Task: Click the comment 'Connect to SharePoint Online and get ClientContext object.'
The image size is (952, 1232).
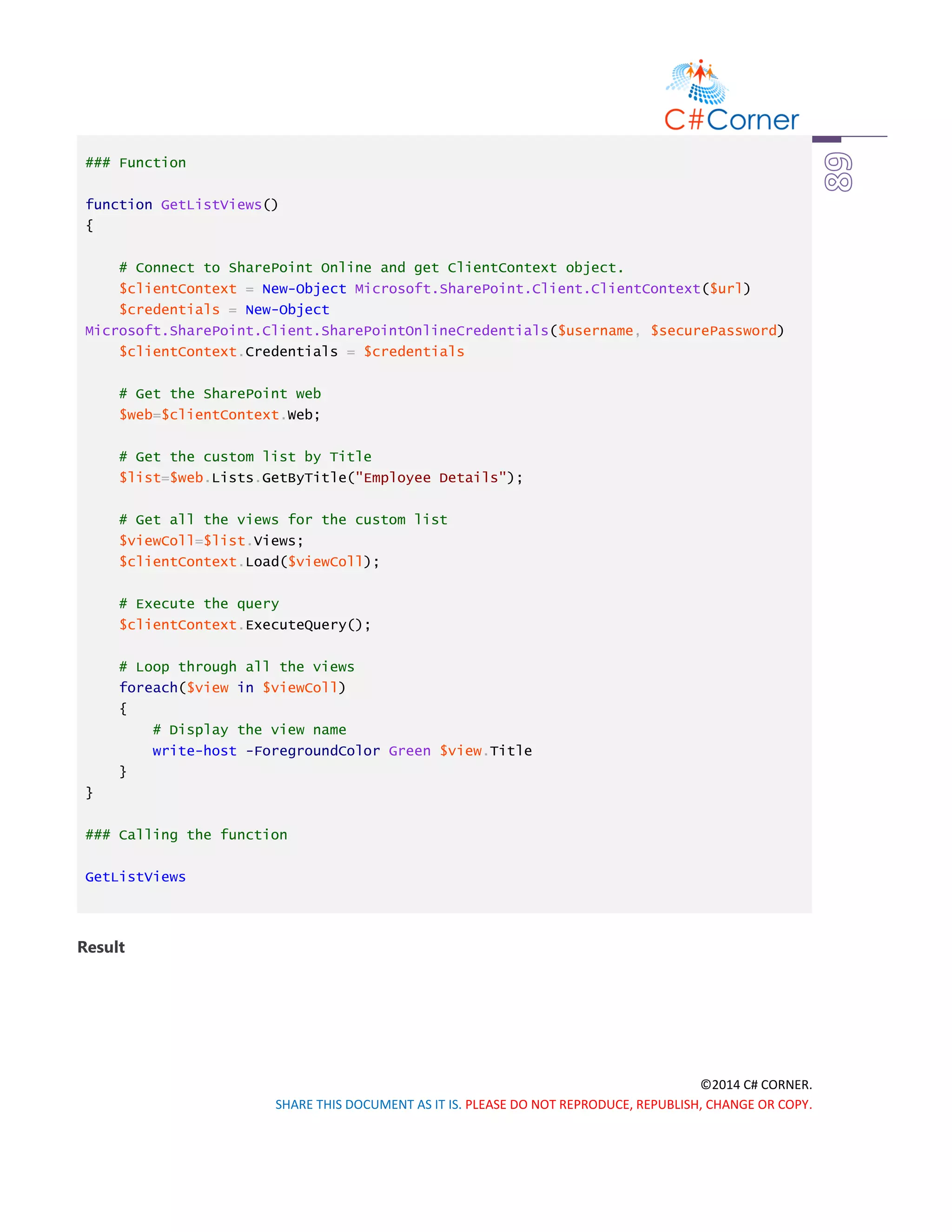Action: pyautogui.click(x=371, y=268)
